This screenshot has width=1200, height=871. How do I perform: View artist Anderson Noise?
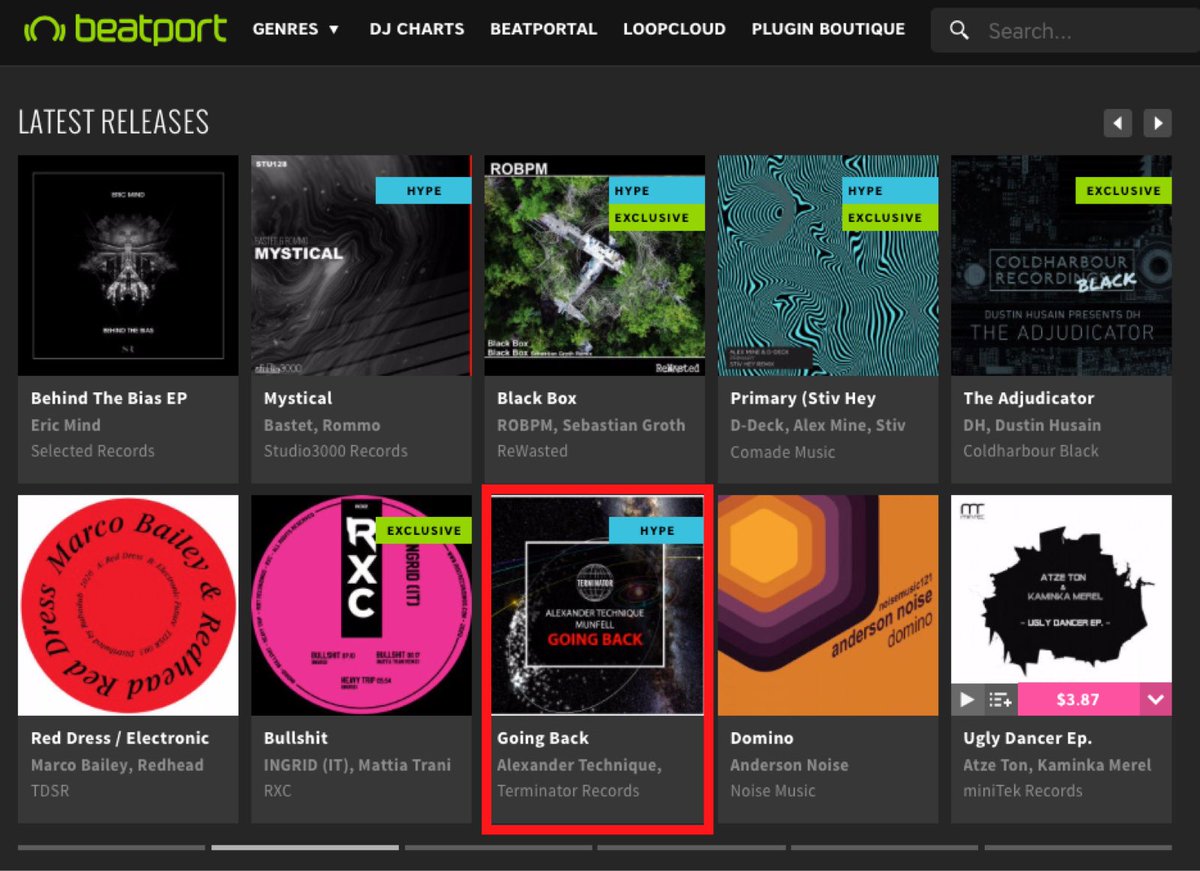(789, 765)
